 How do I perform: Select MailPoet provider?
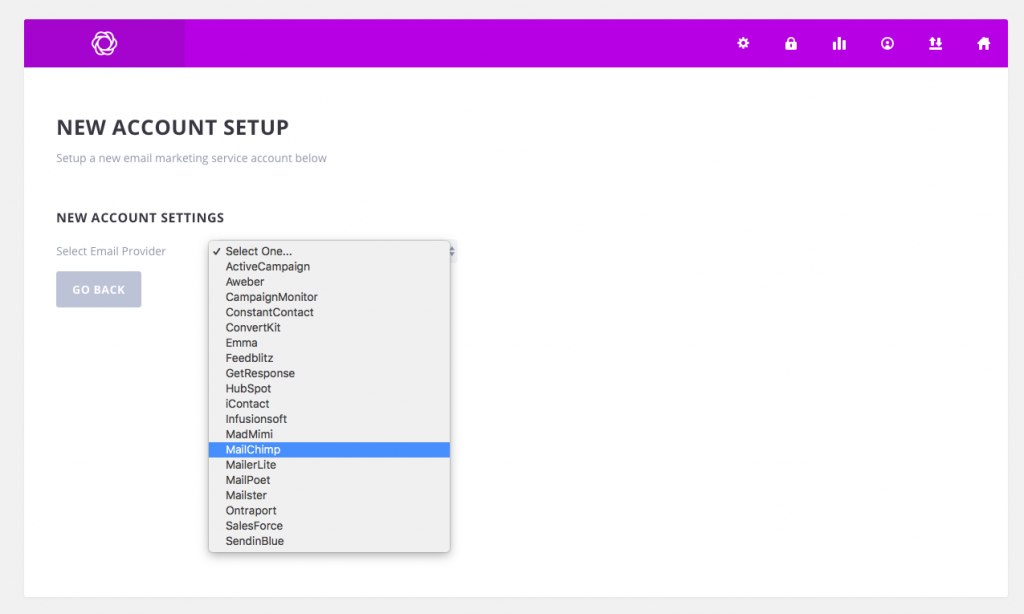329,480
